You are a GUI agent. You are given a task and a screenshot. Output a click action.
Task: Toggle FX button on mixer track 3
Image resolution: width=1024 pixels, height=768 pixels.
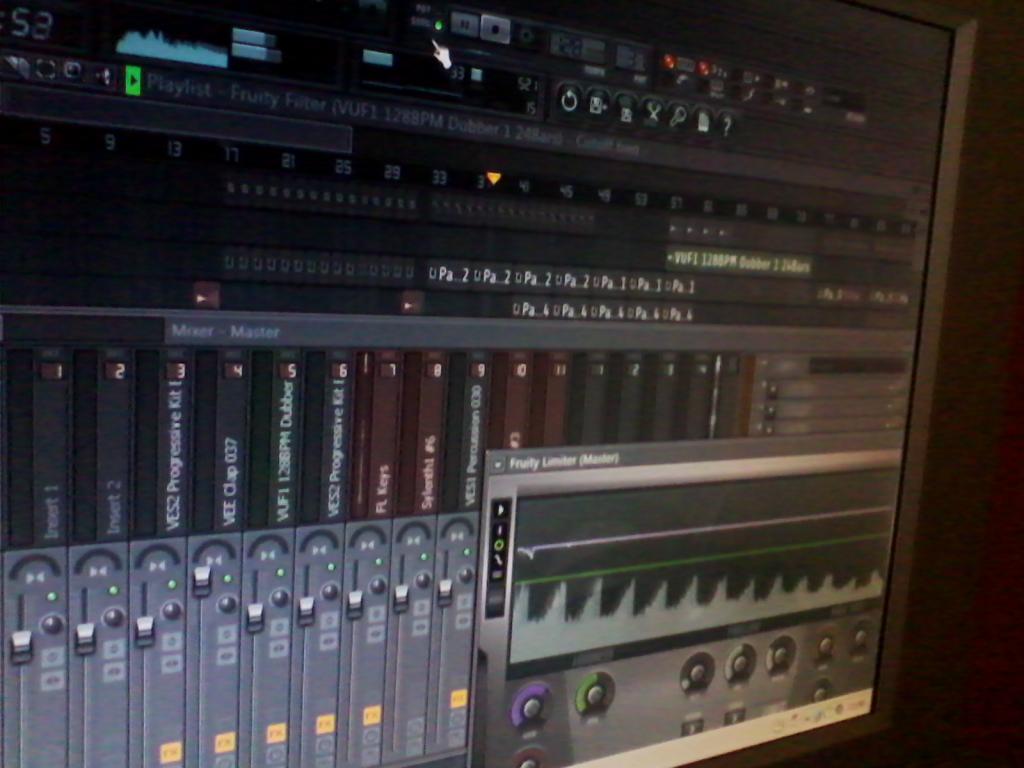[170, 752]
